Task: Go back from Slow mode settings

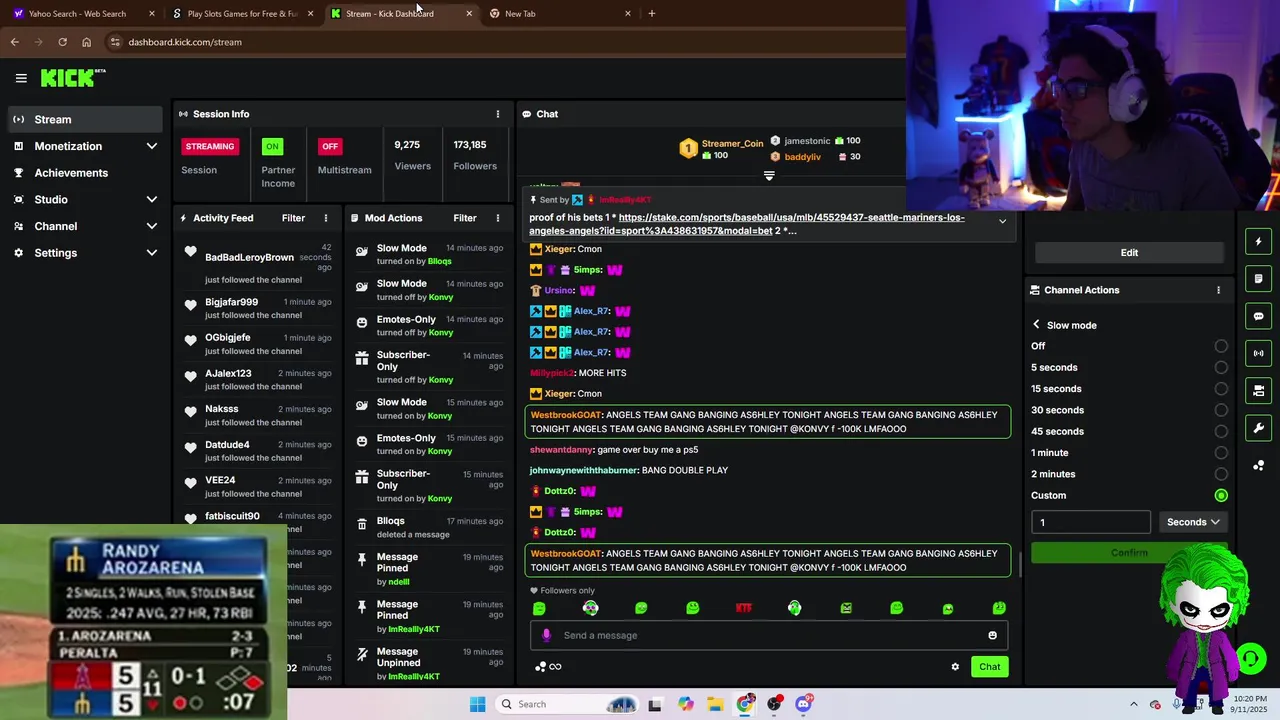Action: (x=1037, y=325)
